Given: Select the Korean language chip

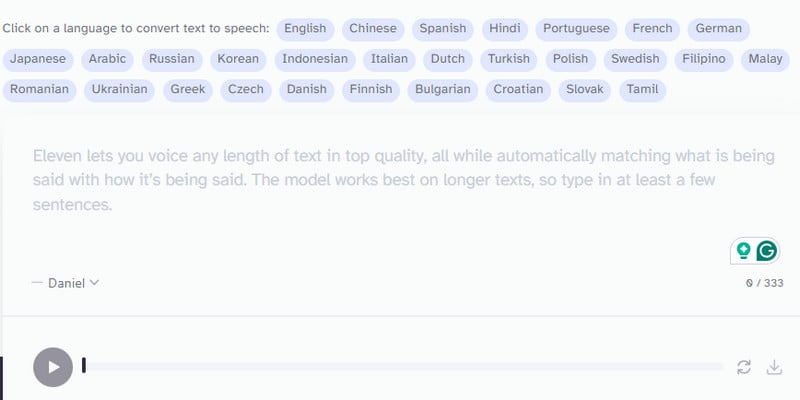Looking at the screenshot, I should click(238, 60).
